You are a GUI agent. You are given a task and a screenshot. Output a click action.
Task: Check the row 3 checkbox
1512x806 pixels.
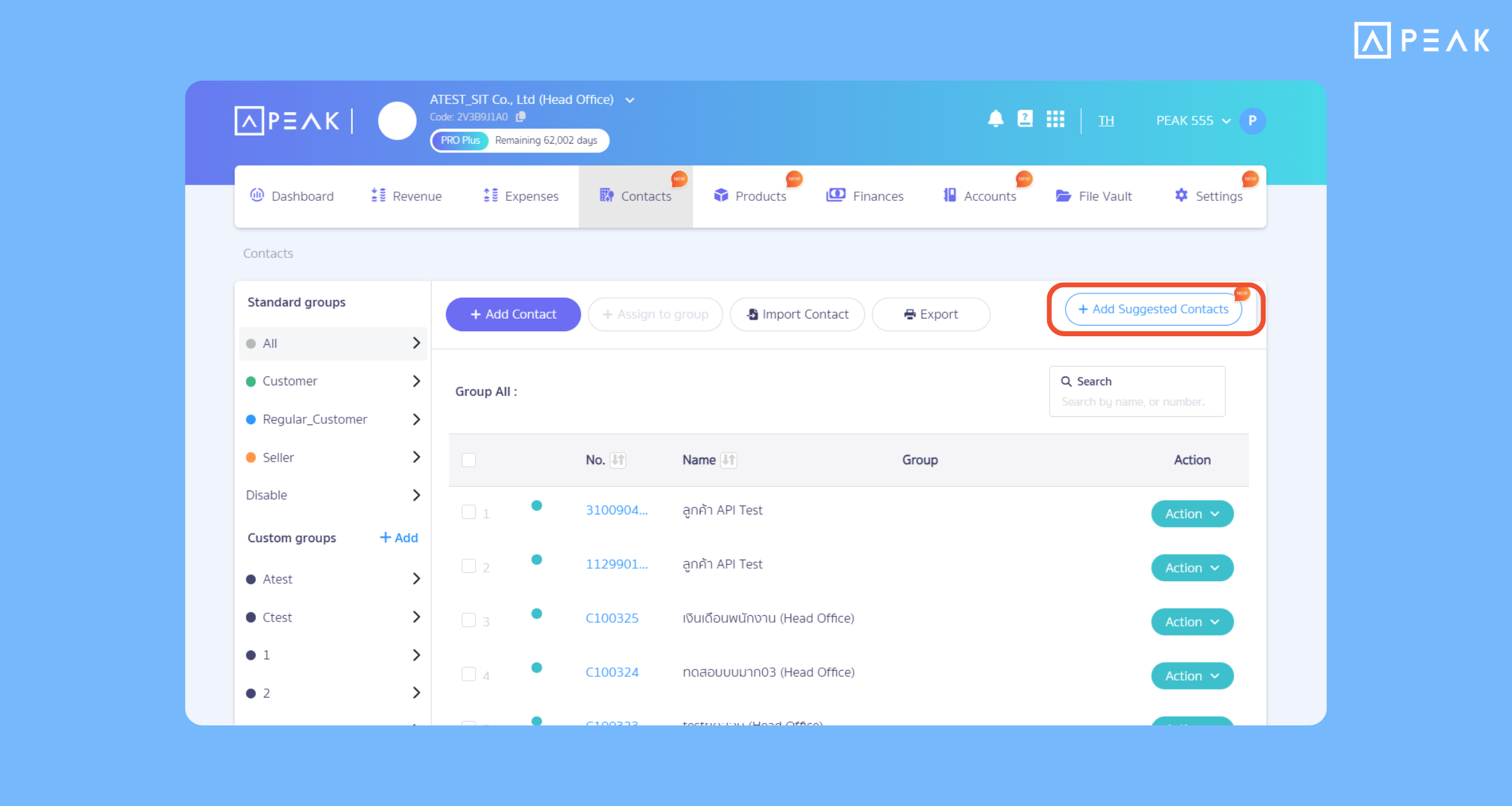(x=469, y=620)
